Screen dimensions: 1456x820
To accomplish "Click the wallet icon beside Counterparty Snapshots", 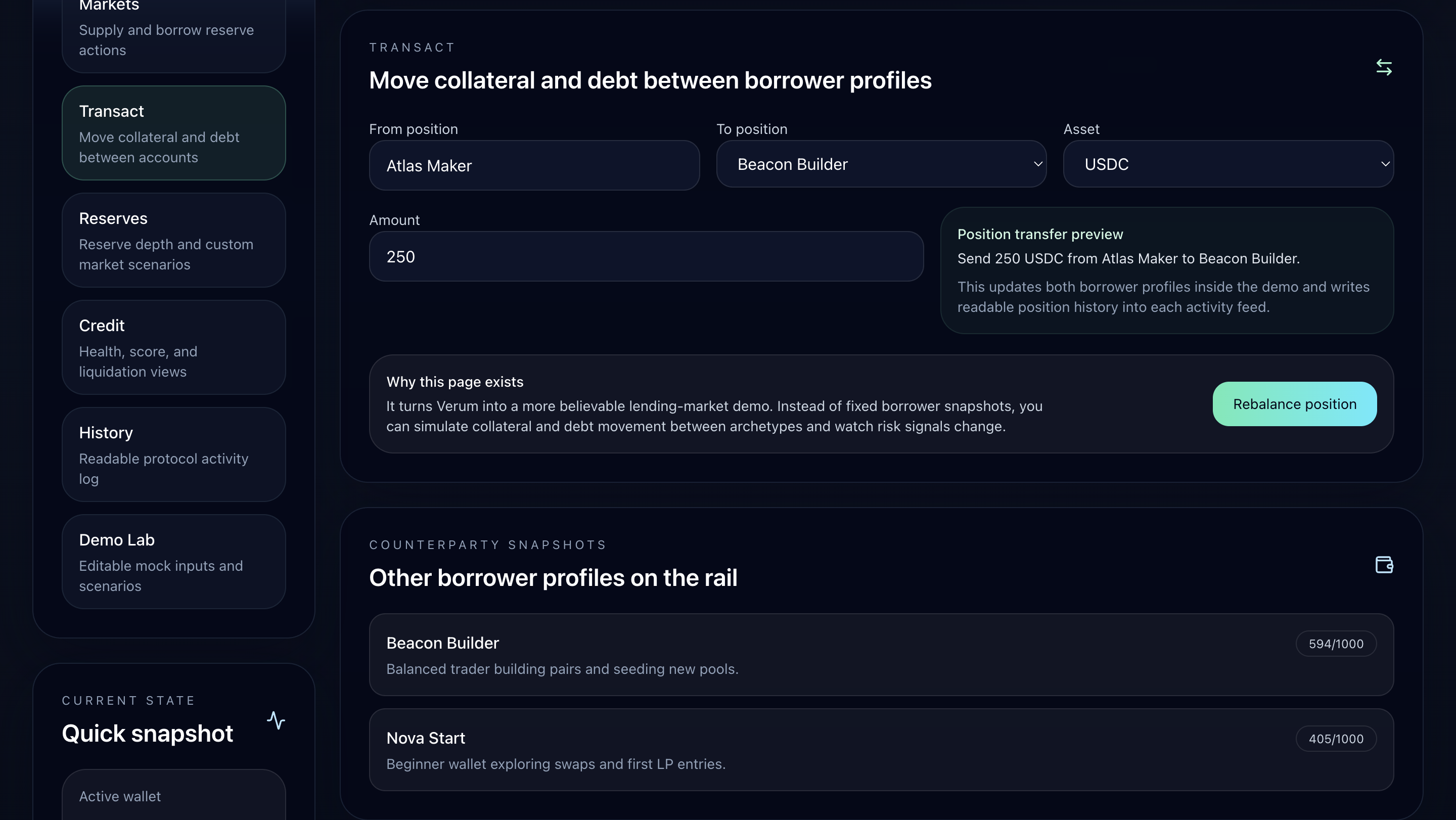I will [x=1384, y=565].
